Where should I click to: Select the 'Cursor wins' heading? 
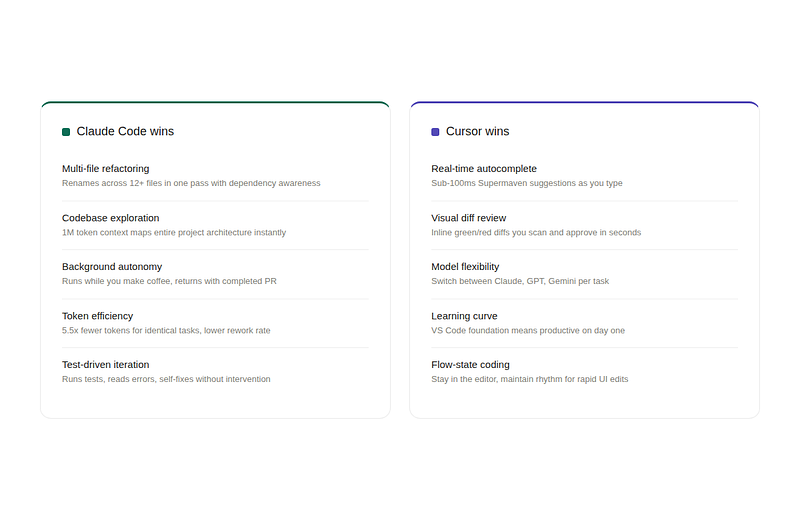coord(477,131)
